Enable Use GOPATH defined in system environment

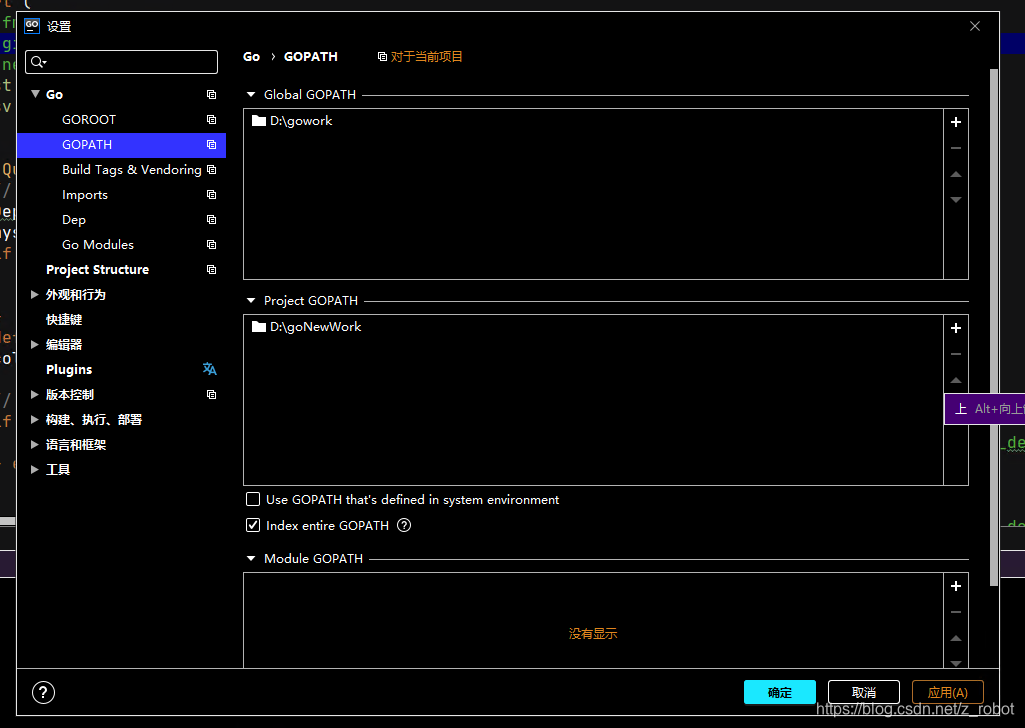pos(253,499)
